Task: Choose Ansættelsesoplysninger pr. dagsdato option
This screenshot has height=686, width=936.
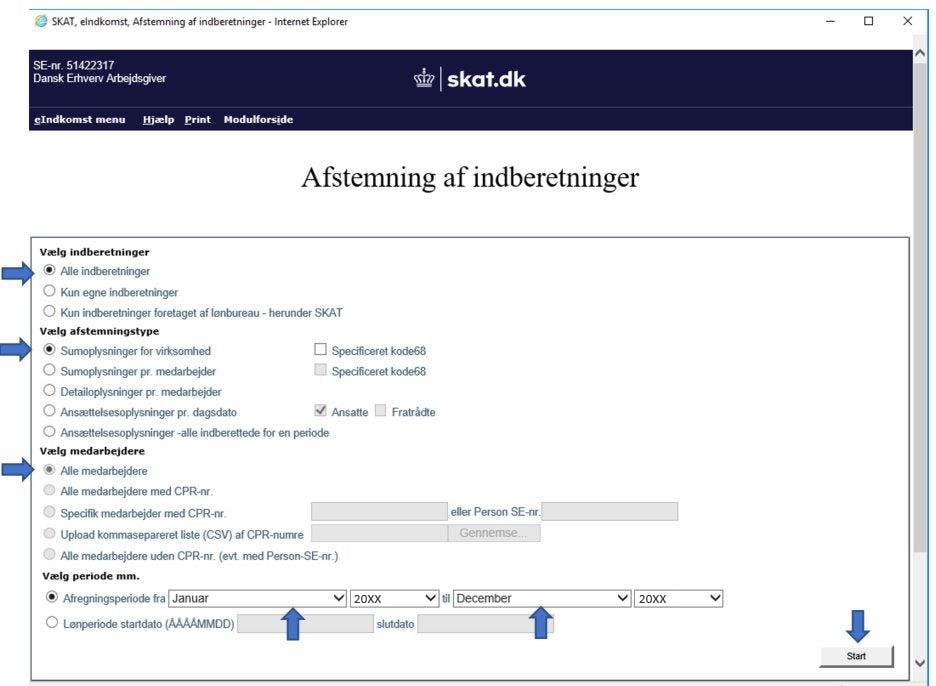Action: (49, 412)
